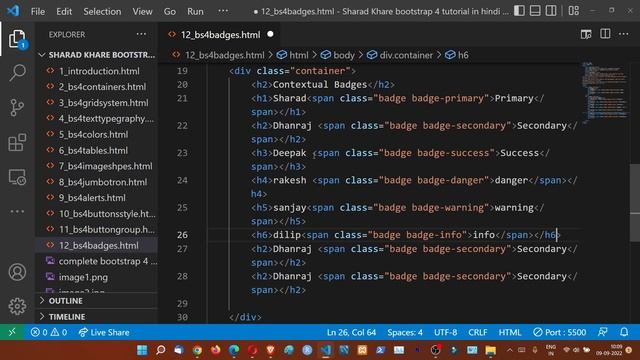This screenshot has height=360, width=640.
Task: Open the Edit menu
Action: click(64, 11)
